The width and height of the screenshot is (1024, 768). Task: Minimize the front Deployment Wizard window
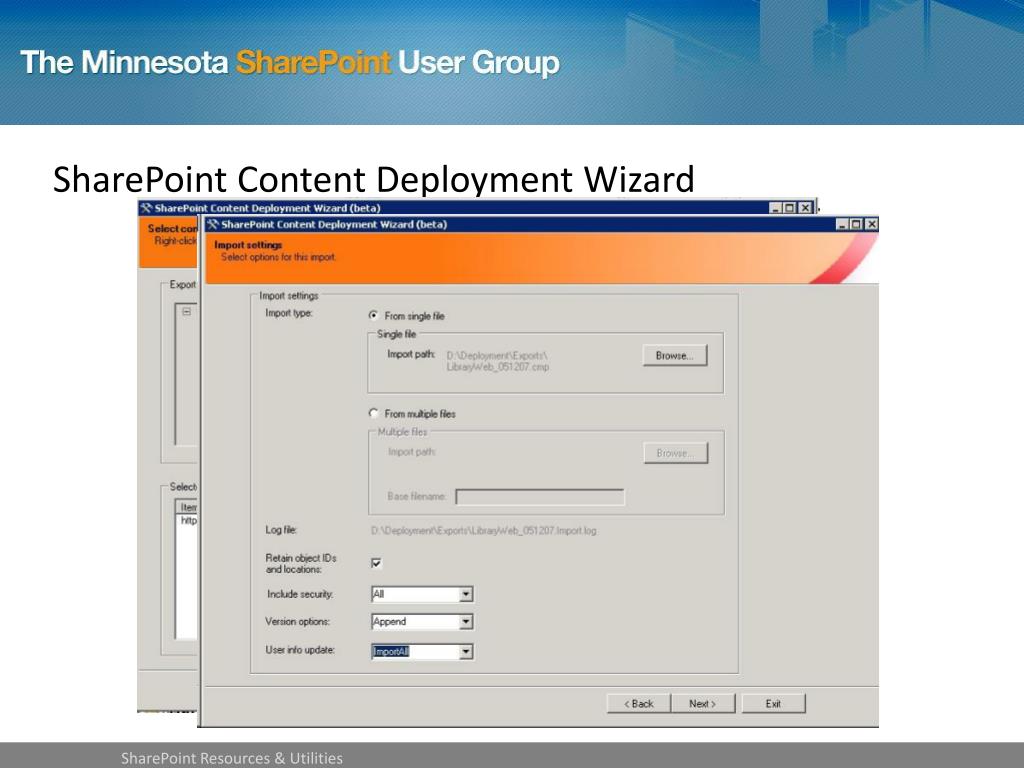(843, 224)
